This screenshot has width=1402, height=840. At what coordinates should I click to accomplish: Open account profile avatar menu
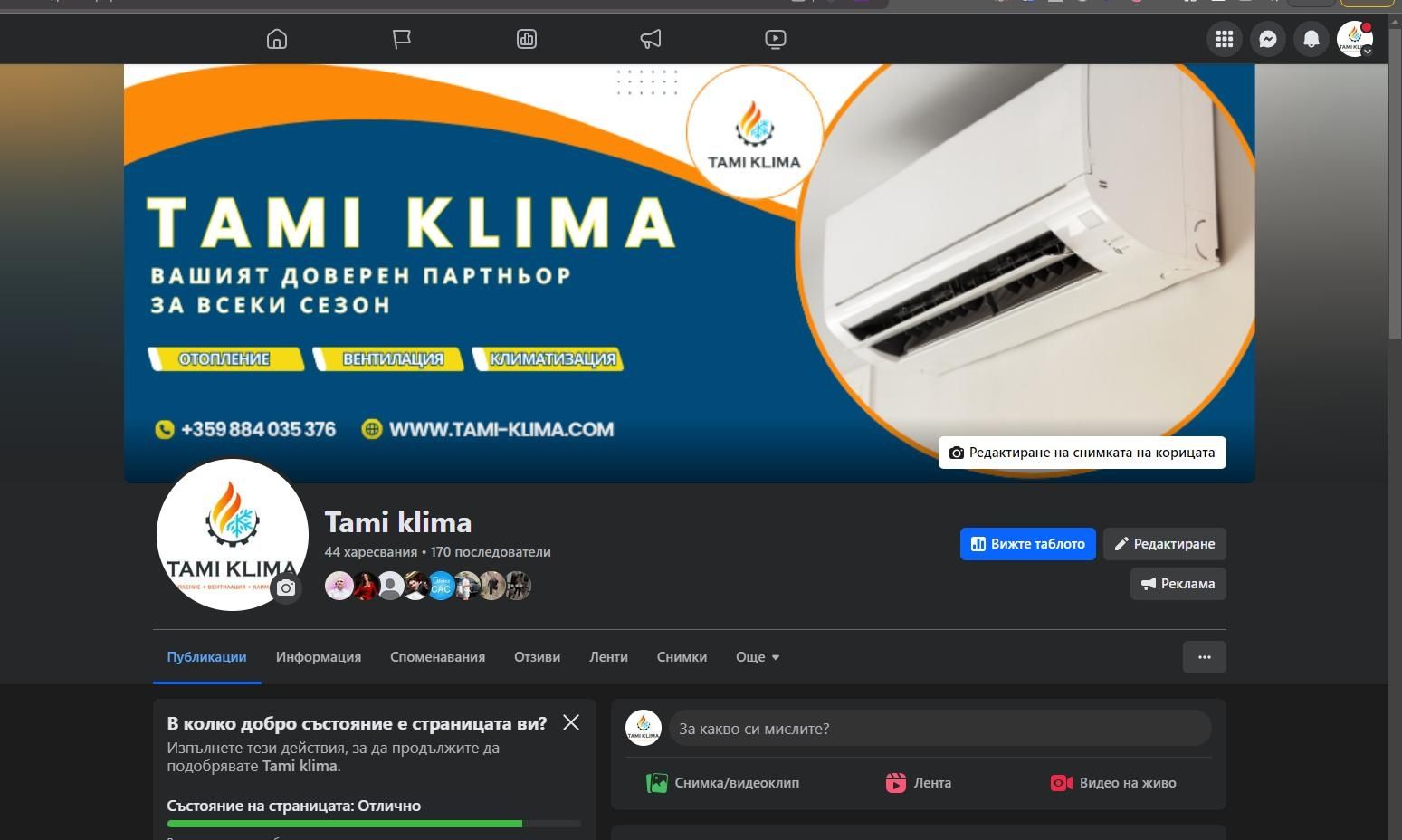click(x=1355, y=39)
